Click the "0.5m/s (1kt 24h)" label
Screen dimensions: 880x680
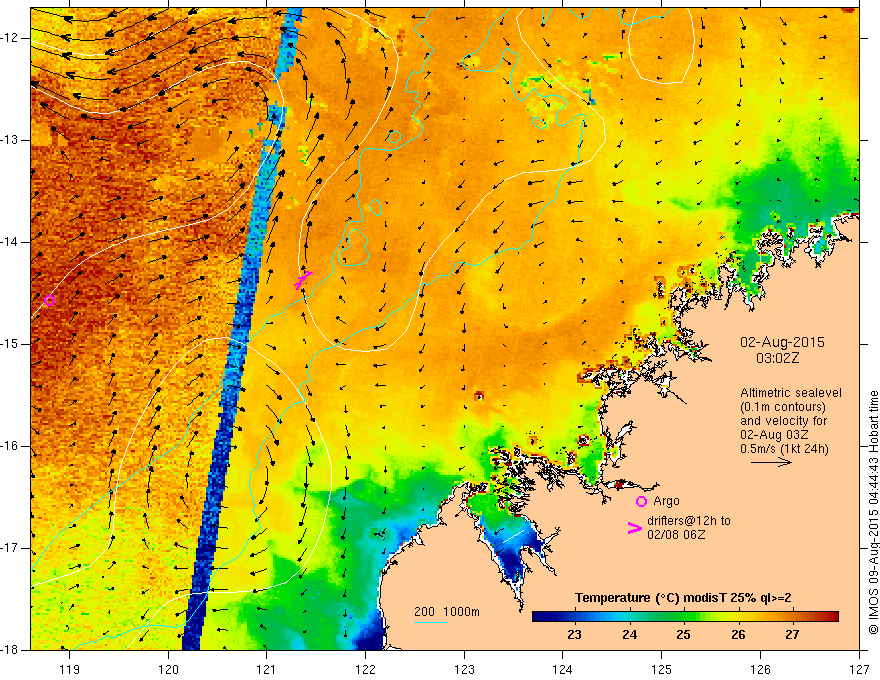(x=784, y=449)
